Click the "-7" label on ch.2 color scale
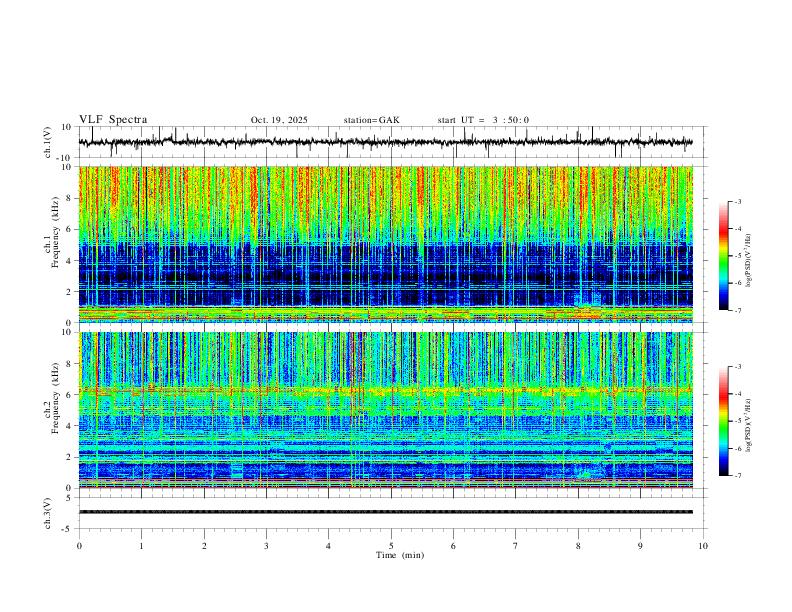This screenshot has height=612, width=792. point(737,476)
